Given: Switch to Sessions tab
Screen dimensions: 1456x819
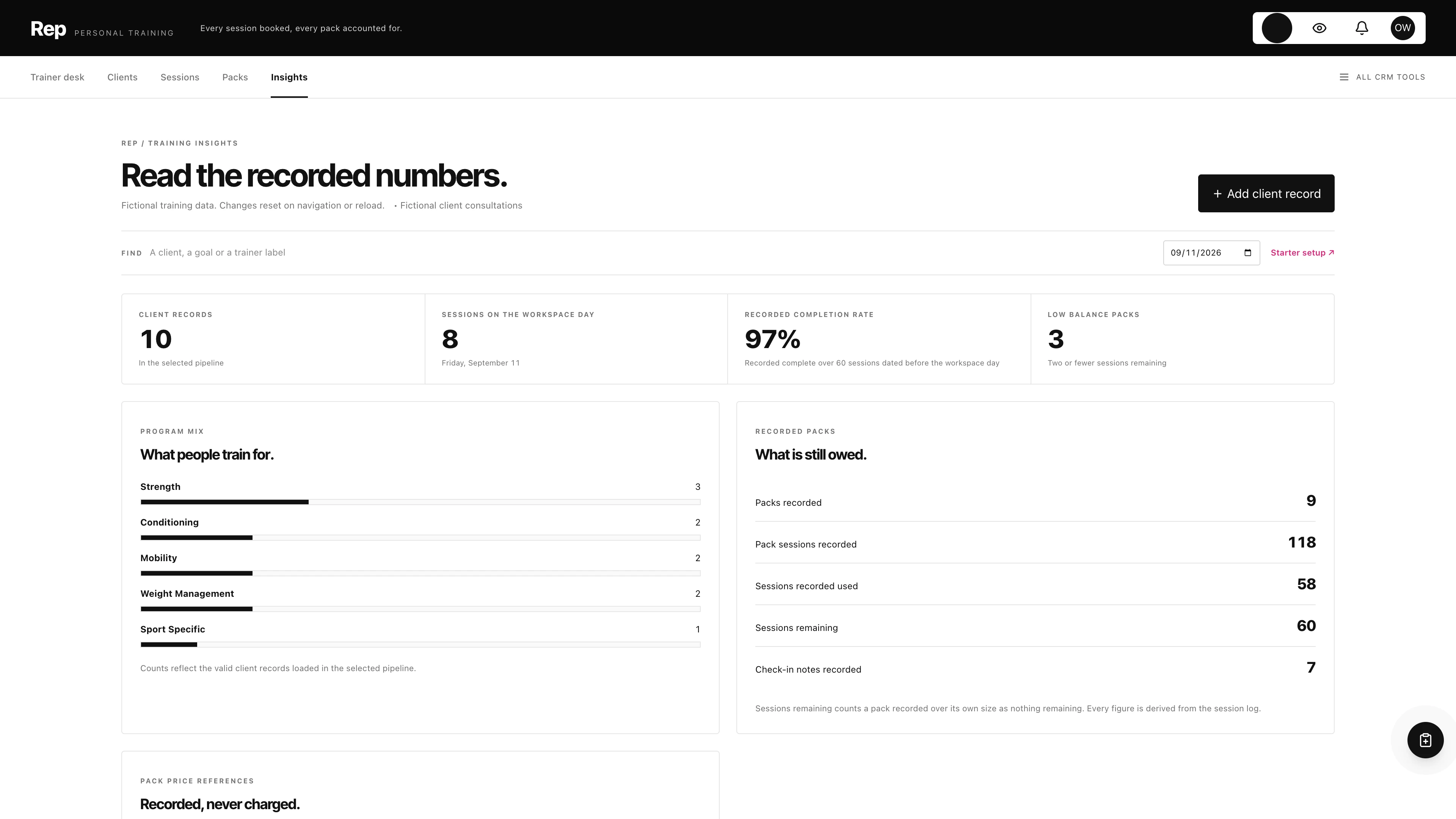Looking at the screenshot, I should tap(180, 77).
